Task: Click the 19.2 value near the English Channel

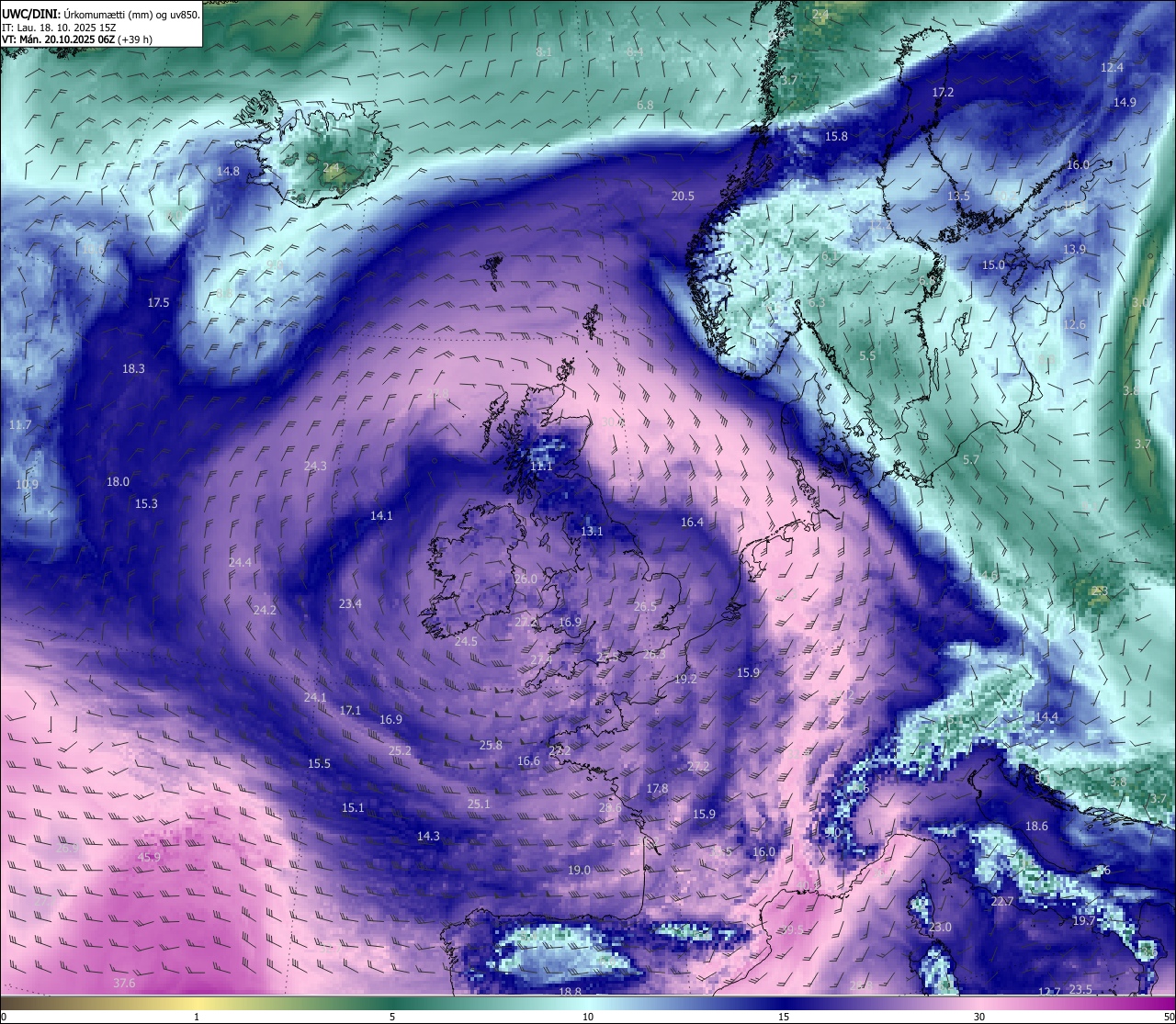Action: click(x=685, y=679)
